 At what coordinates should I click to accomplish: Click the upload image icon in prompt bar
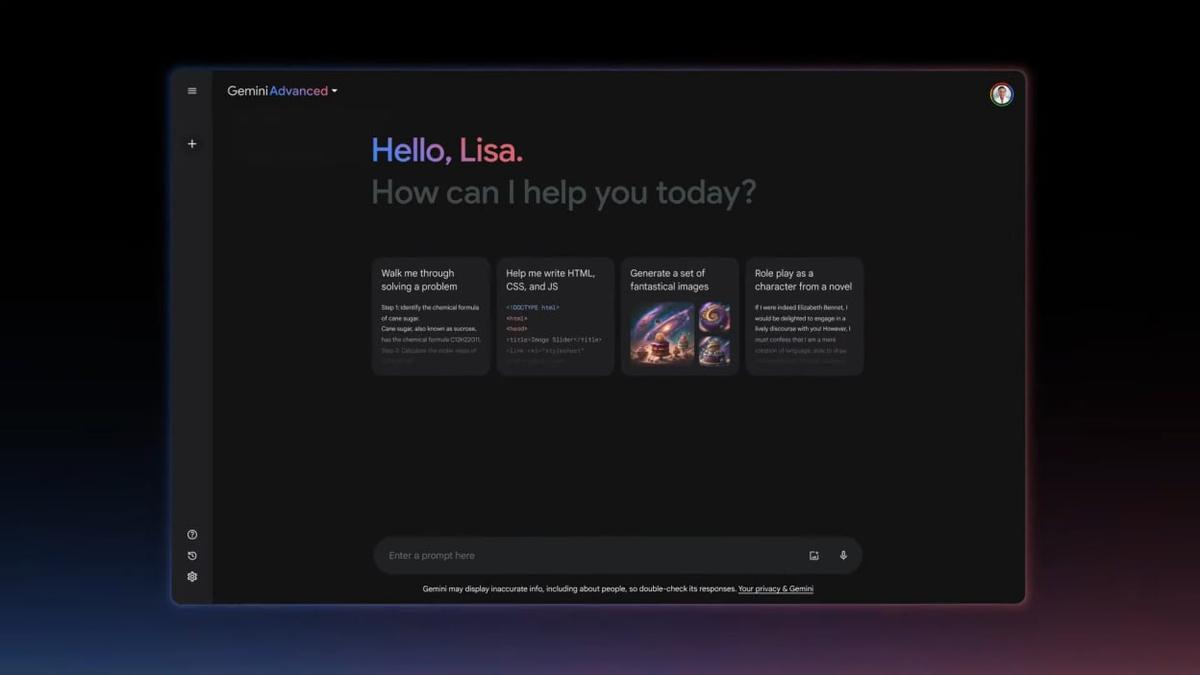(x=814, y=556)
